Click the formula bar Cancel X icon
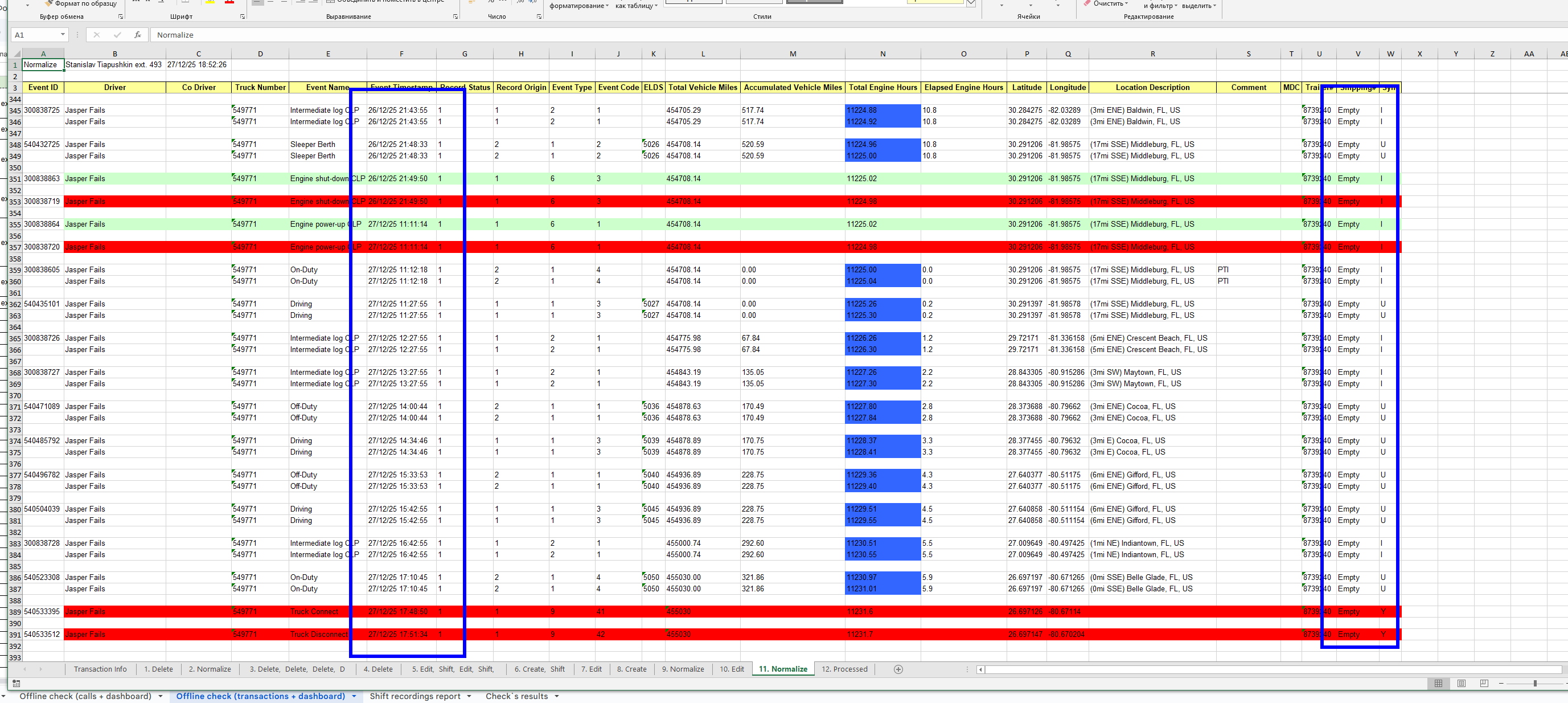 [x=97, y=35]
